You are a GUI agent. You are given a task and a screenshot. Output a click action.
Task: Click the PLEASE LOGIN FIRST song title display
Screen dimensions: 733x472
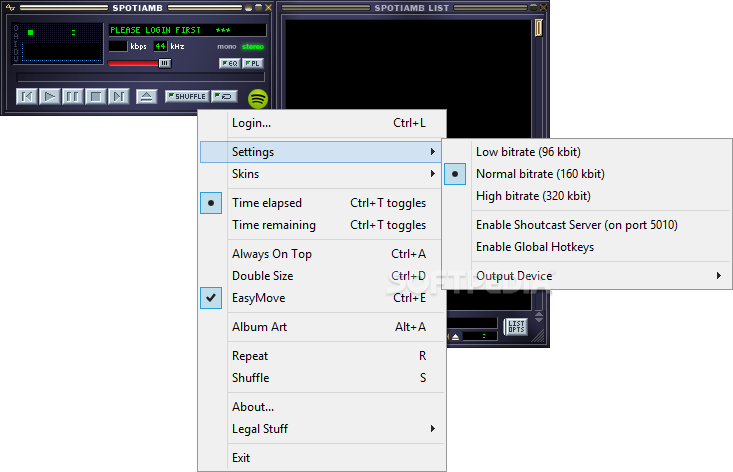(x=187, y=30)
